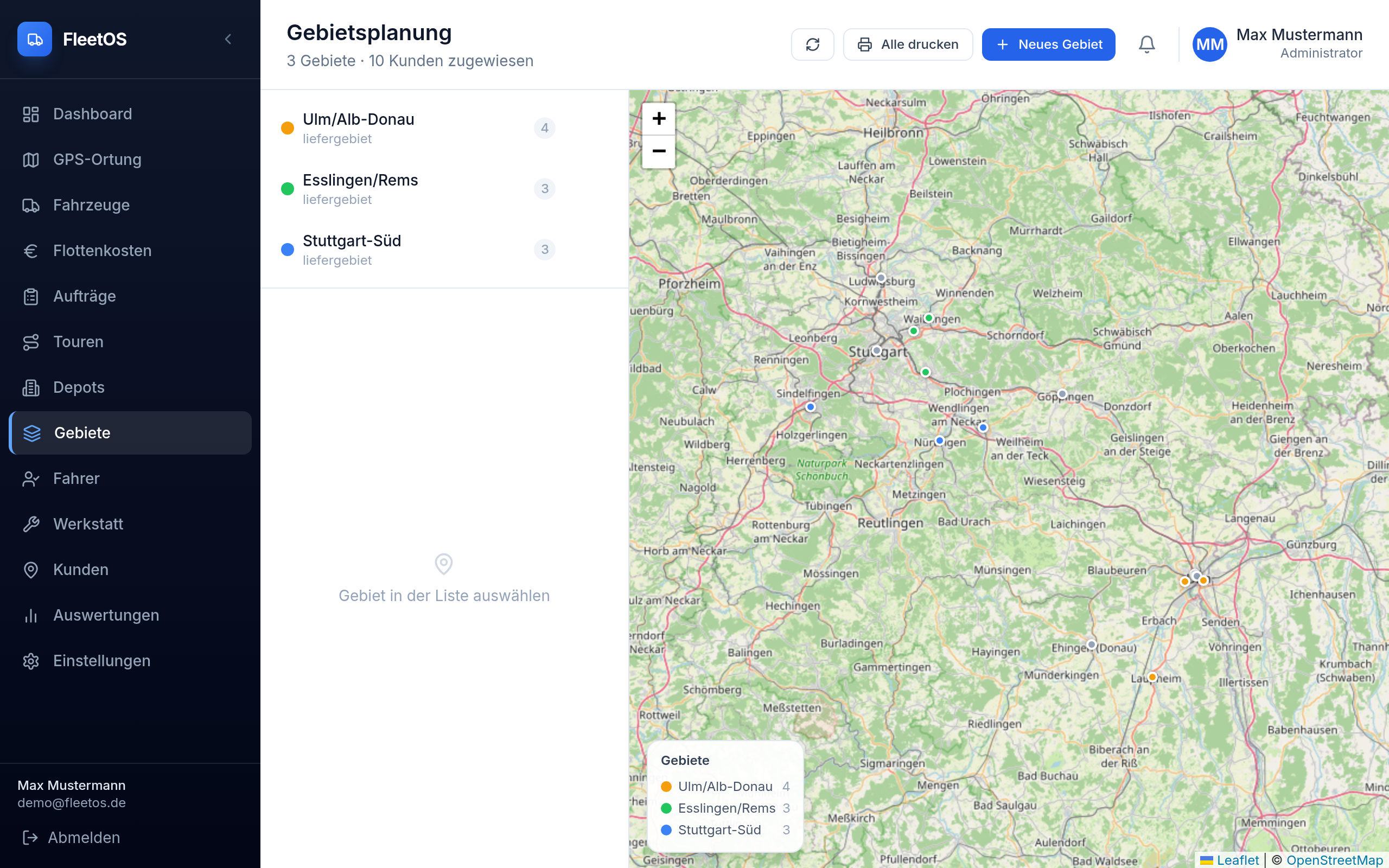Click the count badge for Esslingen/Rems row
This screenshot has width=1389, height=868.
tap(544, 189)
